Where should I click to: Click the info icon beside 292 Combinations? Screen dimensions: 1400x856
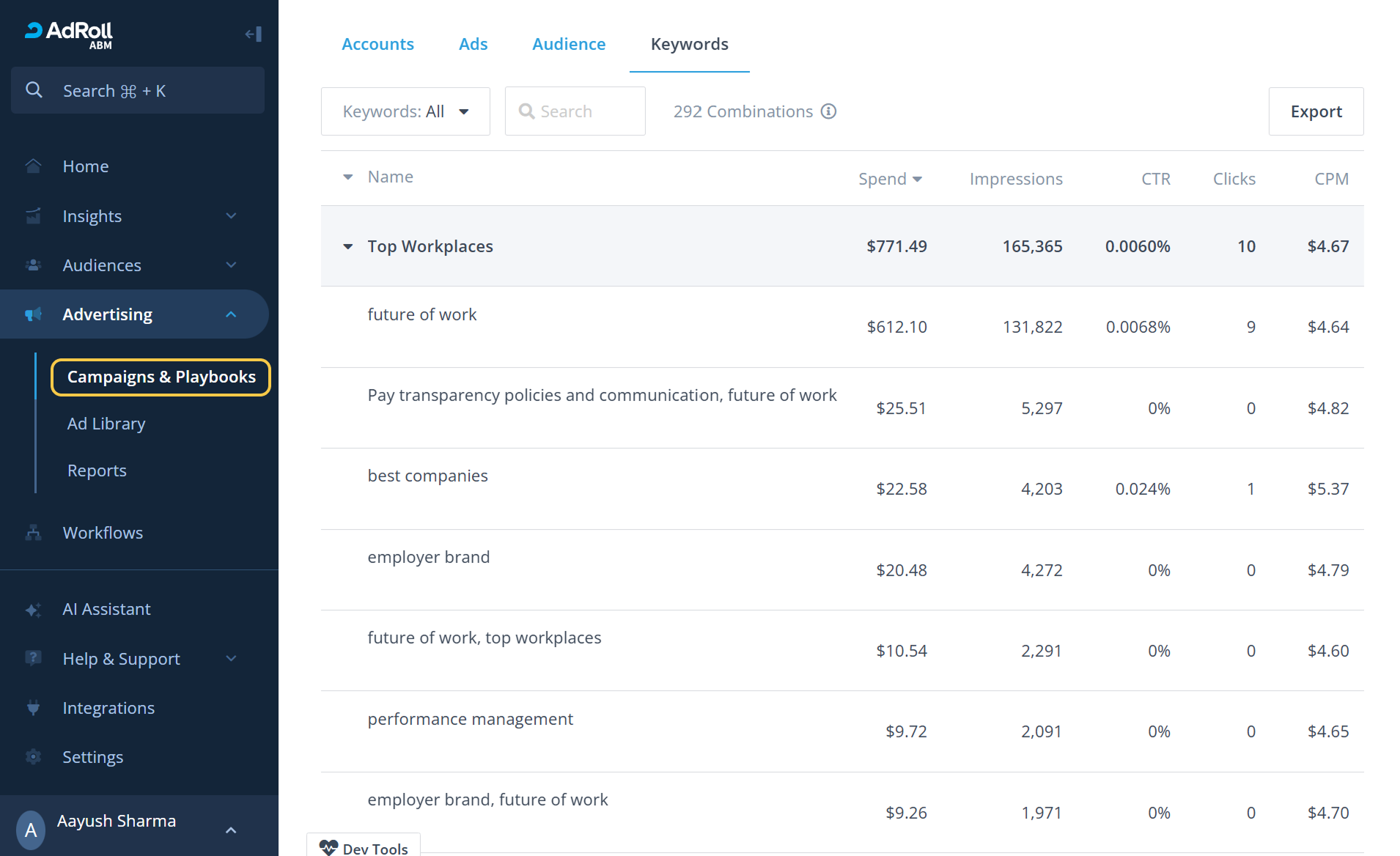[x=828, y=111]
